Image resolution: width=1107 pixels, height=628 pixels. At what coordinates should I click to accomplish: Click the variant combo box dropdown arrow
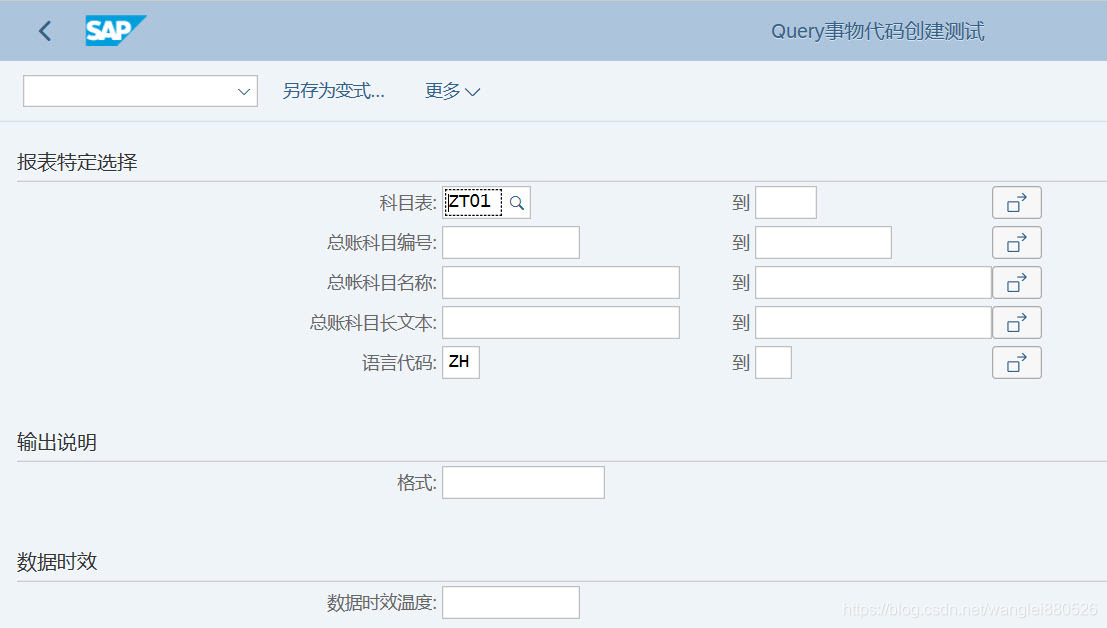coord(245,90)
